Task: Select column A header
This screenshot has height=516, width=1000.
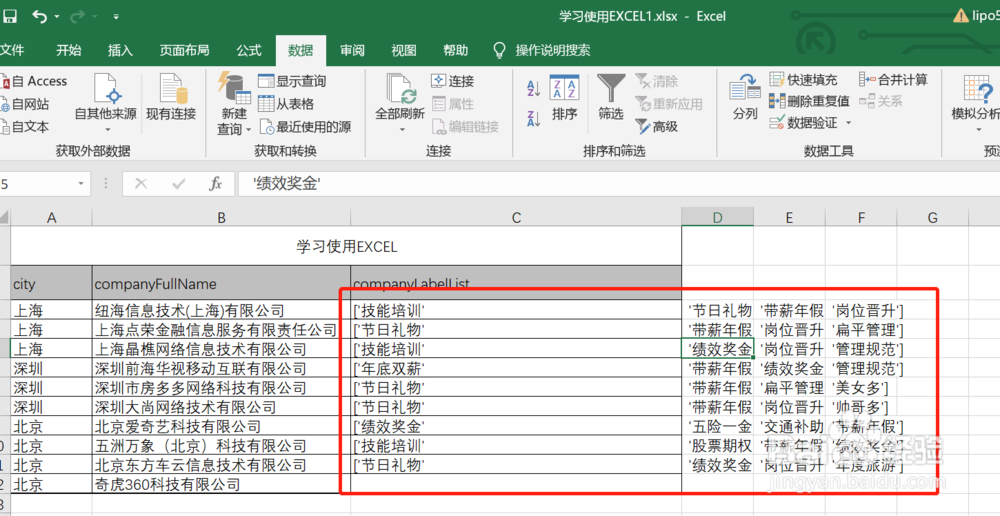Action: click(52, 217)
